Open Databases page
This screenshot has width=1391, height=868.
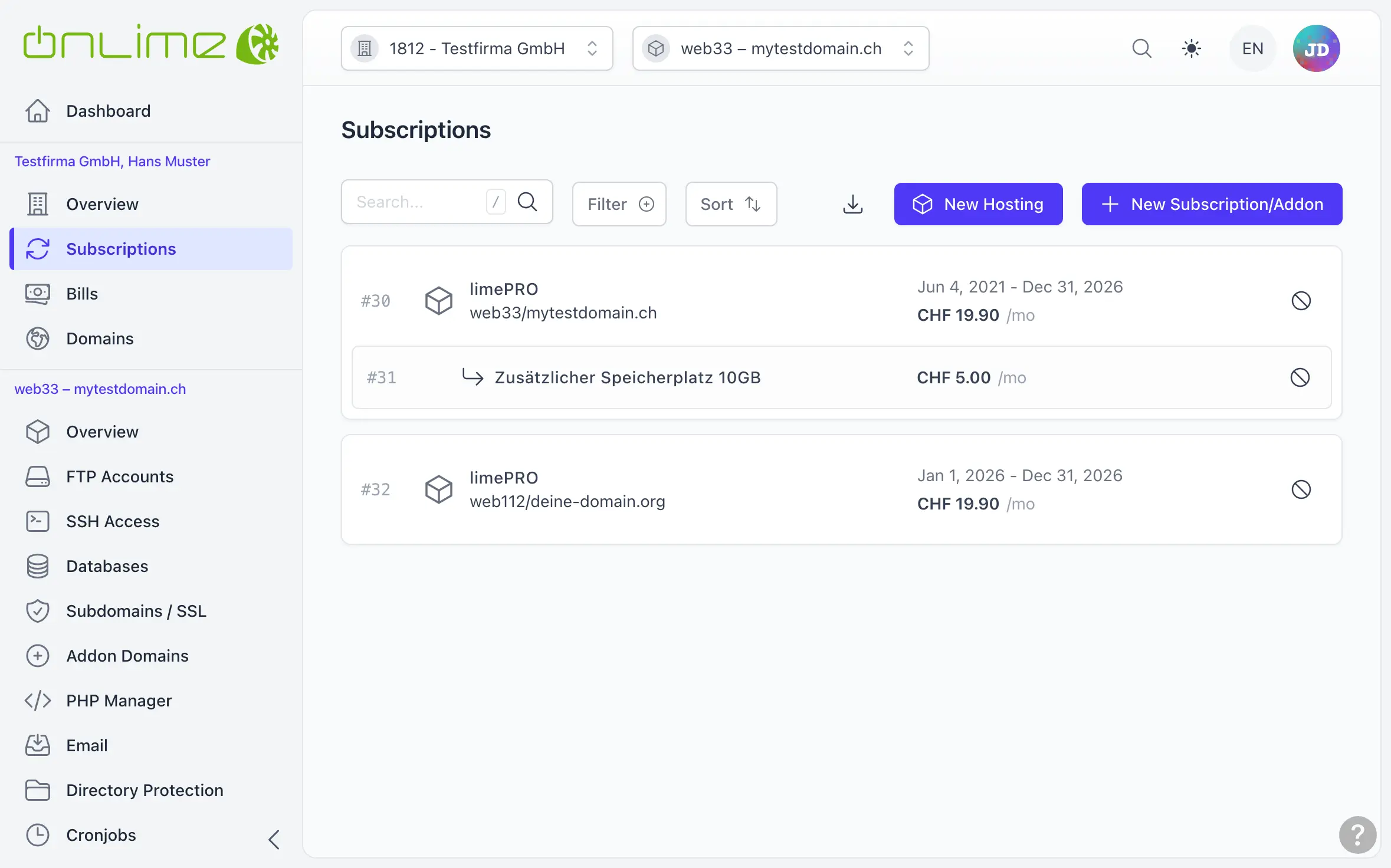(150, 566)
